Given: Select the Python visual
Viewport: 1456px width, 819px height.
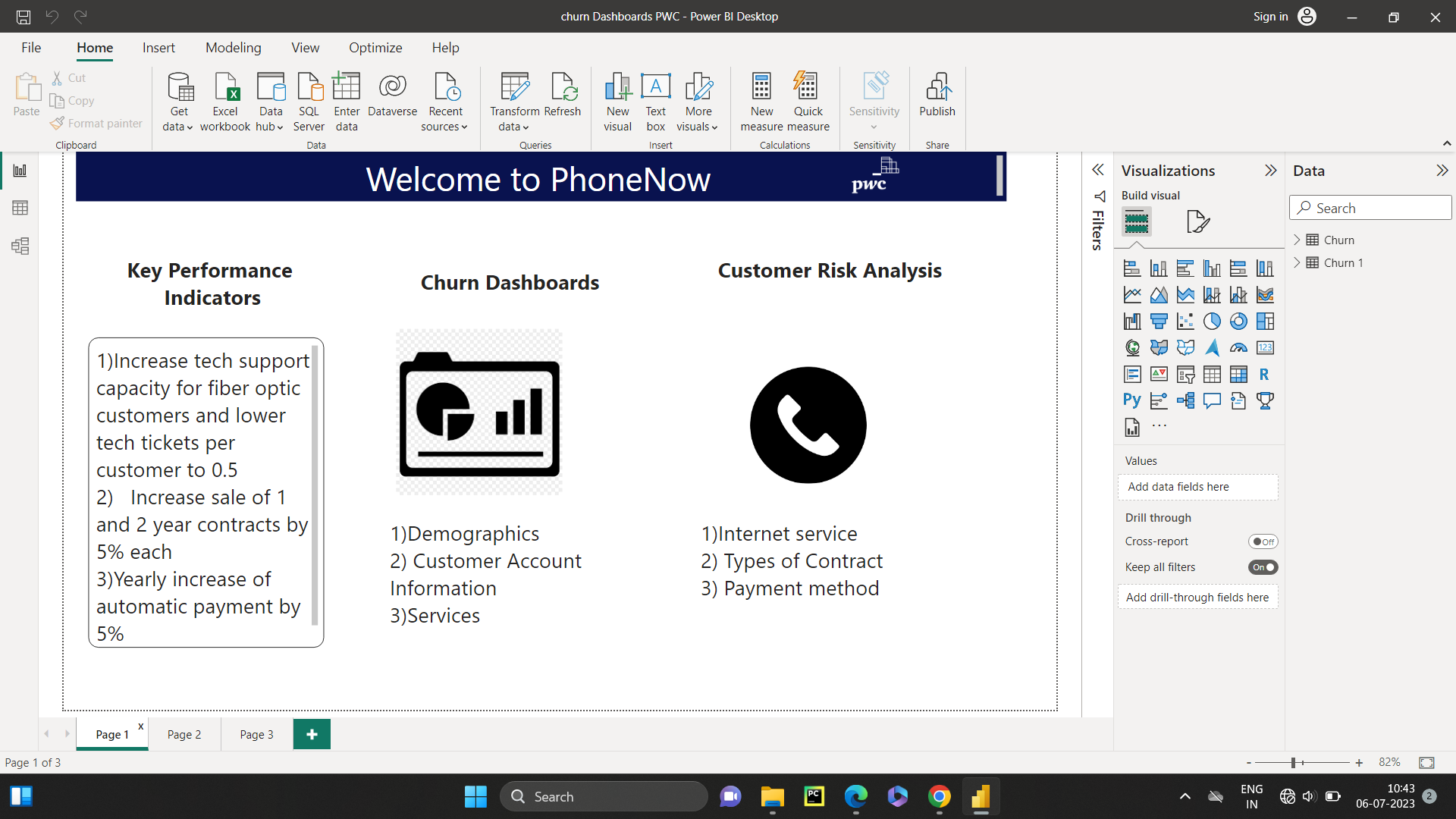Looking at the screenshot, I should pos(1131,400).
